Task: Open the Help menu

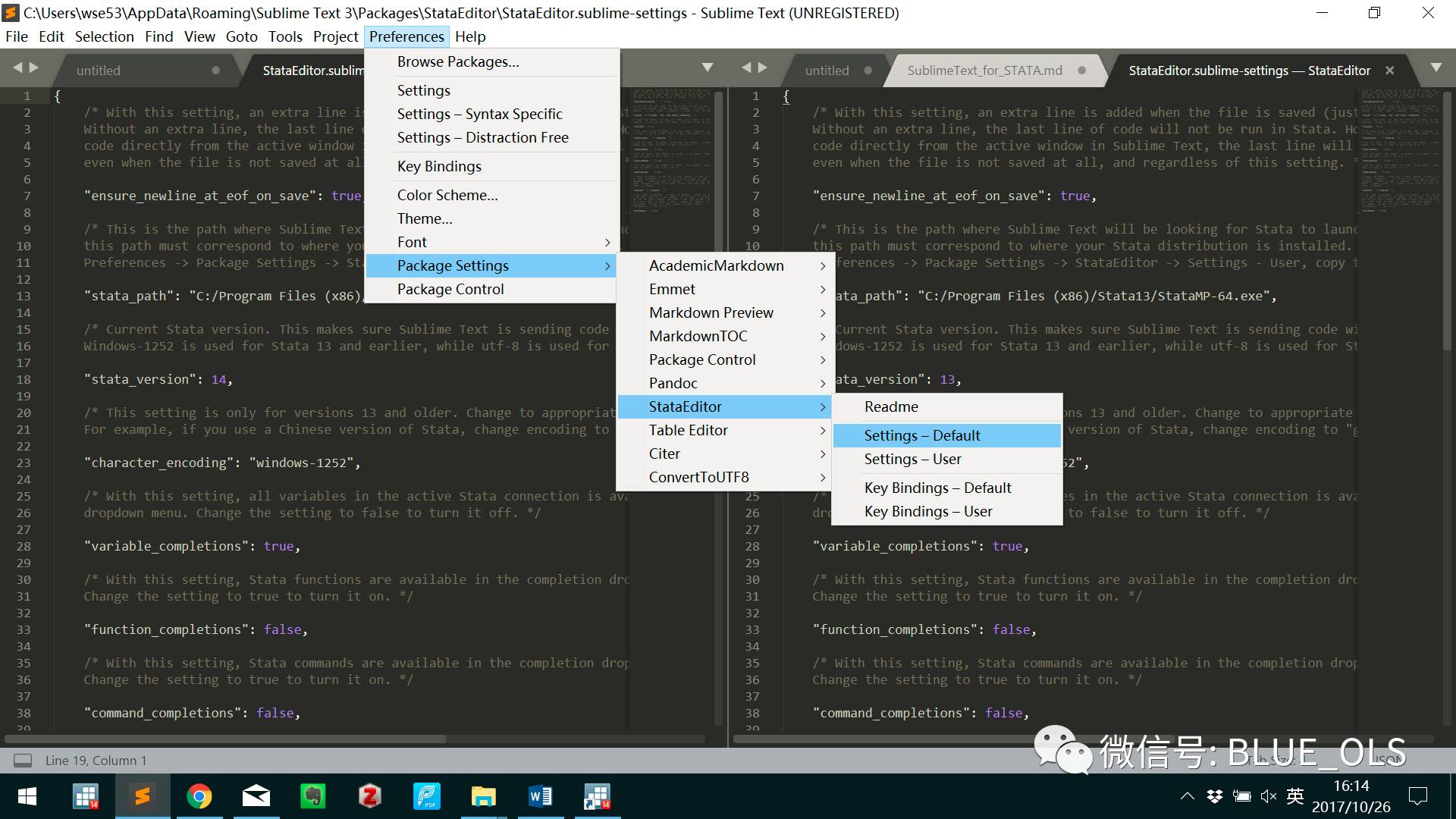Action: (470, 36)
